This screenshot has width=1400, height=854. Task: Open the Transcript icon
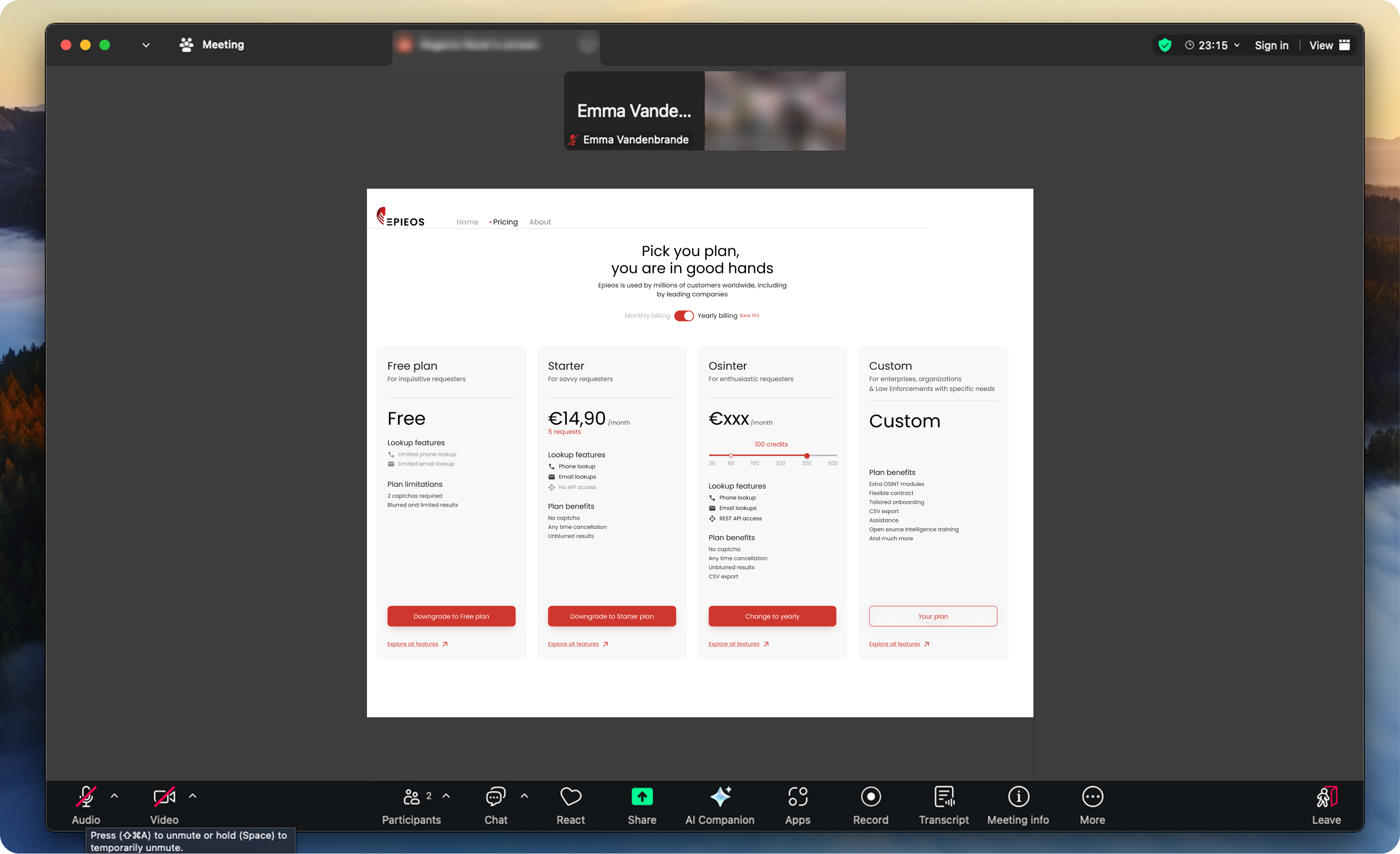(944, 797)
